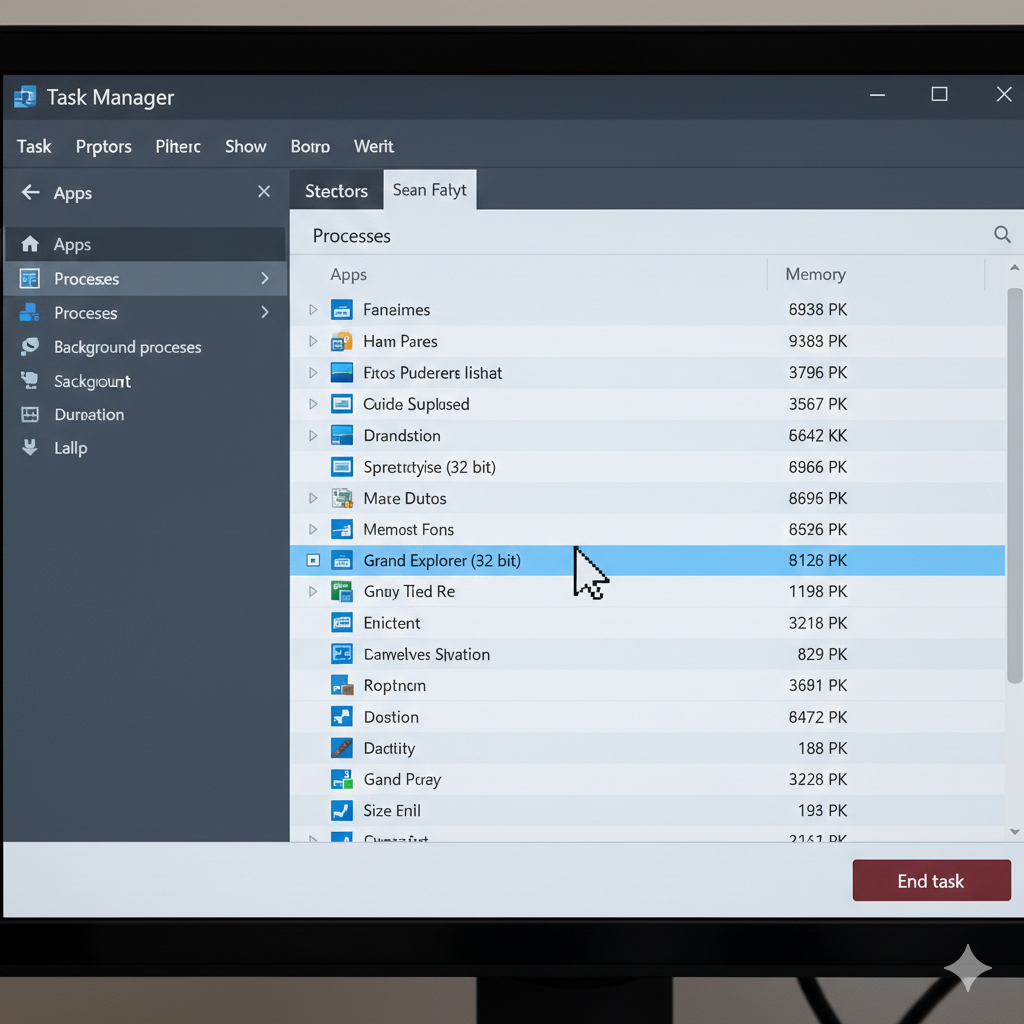Open chevron on second Proceses sidebar item
This screenshot has width=1024, height=1024.
265,312
